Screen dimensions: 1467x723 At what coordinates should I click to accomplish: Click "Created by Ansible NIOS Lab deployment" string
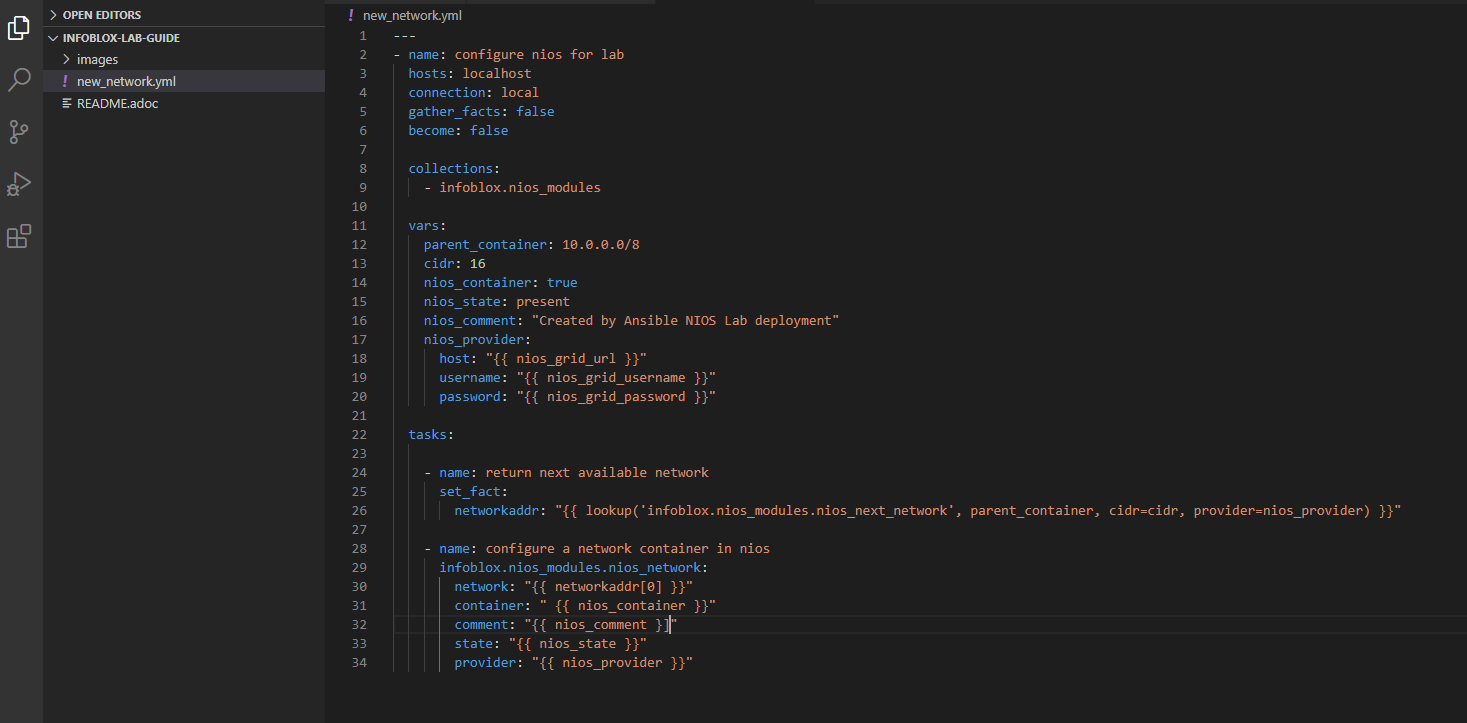[686, 320]
